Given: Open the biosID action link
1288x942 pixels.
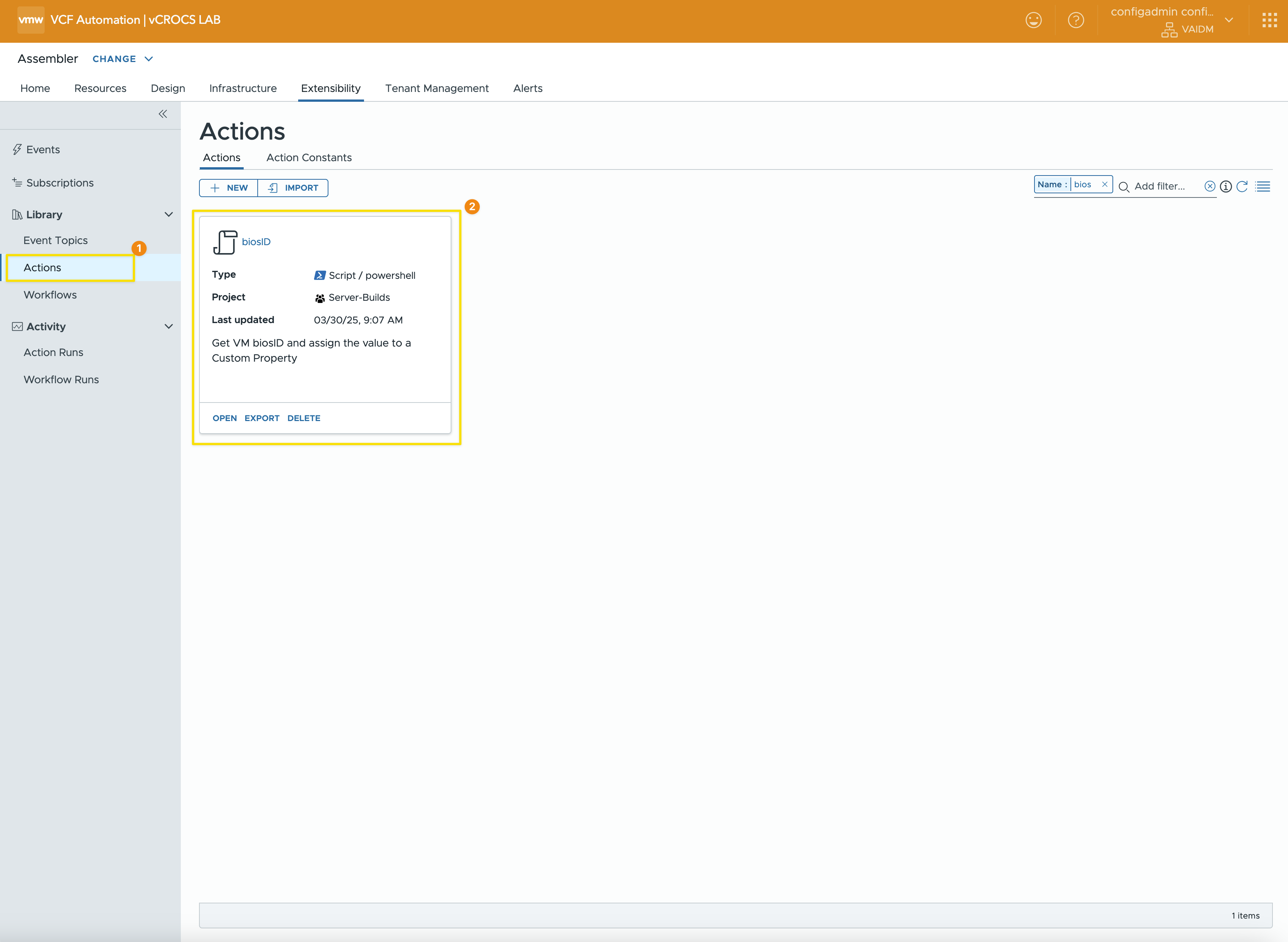Looking at the screenshot, I should [256, 242].
